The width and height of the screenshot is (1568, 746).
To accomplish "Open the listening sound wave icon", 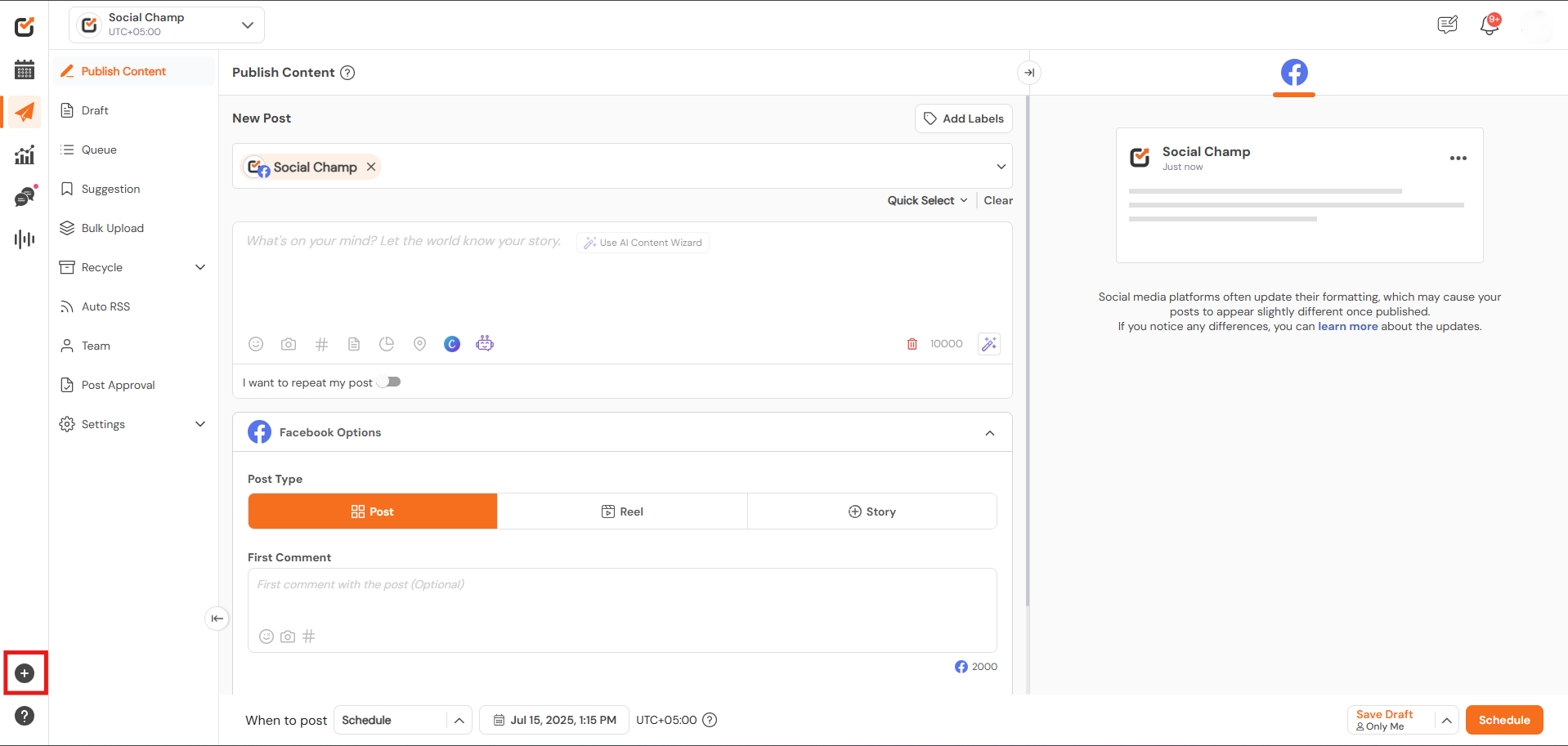I will tap(25, 239).
